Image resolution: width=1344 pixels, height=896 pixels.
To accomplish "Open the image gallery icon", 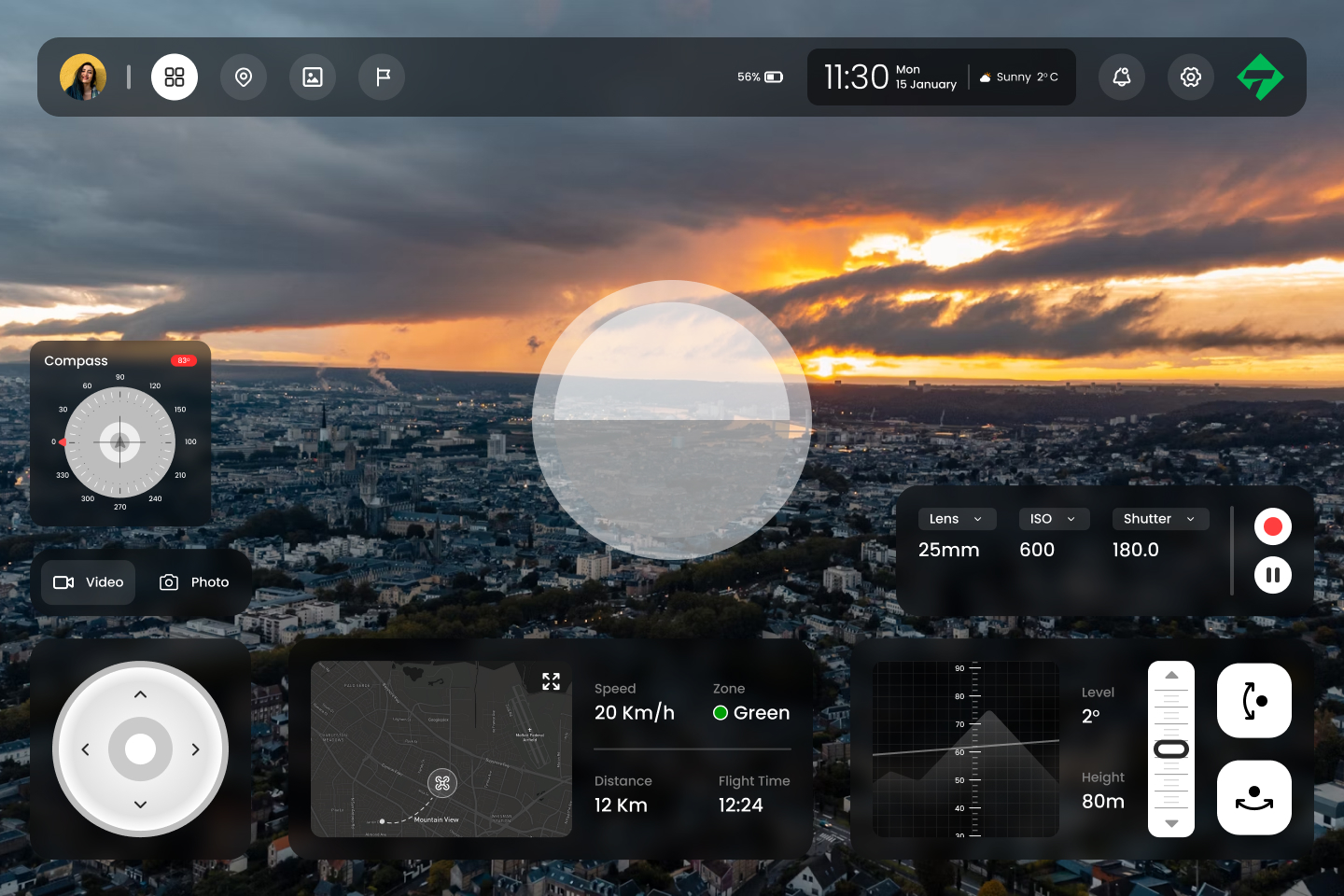I will click(x=313, y=77).
